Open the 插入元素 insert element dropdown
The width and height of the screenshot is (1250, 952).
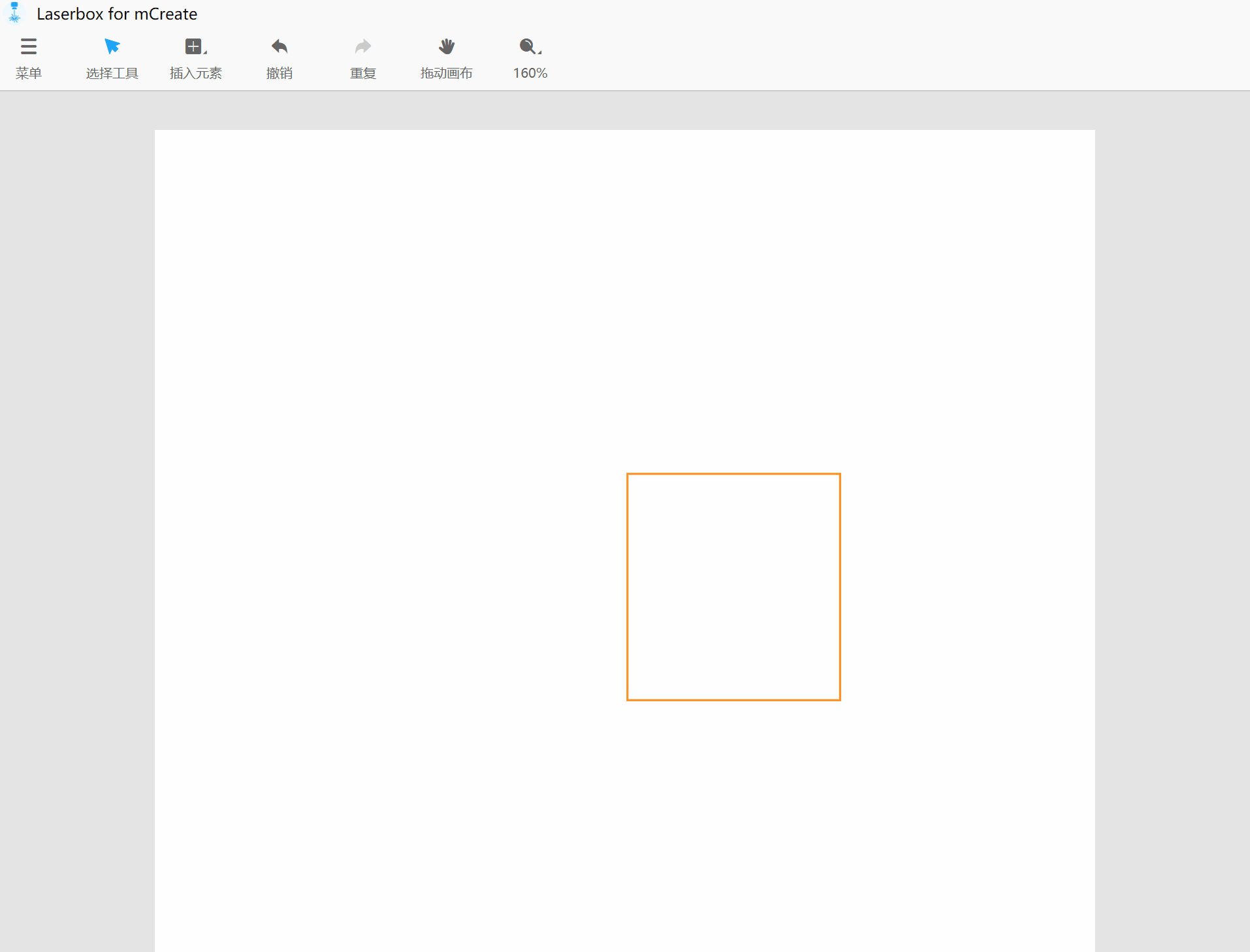(195, 58)
